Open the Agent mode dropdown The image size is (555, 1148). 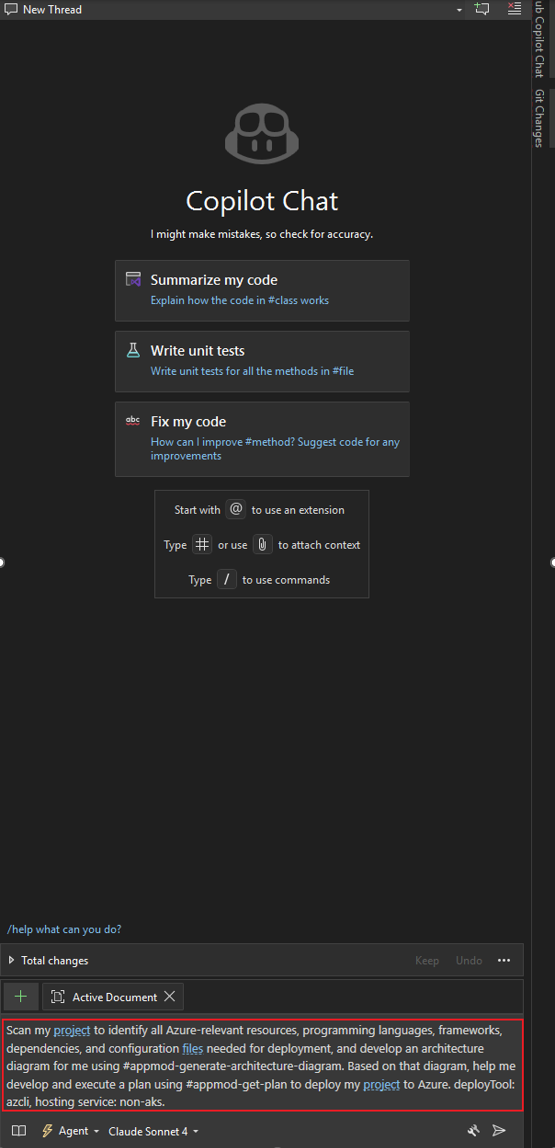71,1130
